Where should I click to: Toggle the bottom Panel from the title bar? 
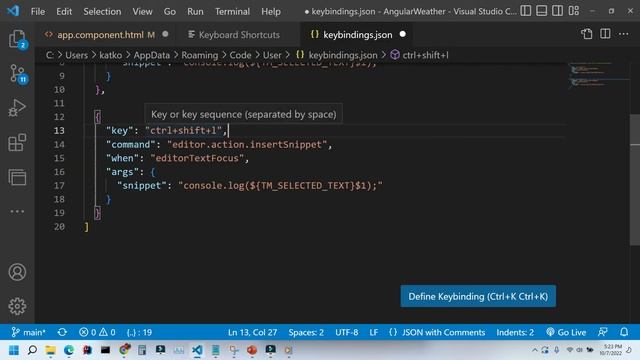(x=542, y=11)
